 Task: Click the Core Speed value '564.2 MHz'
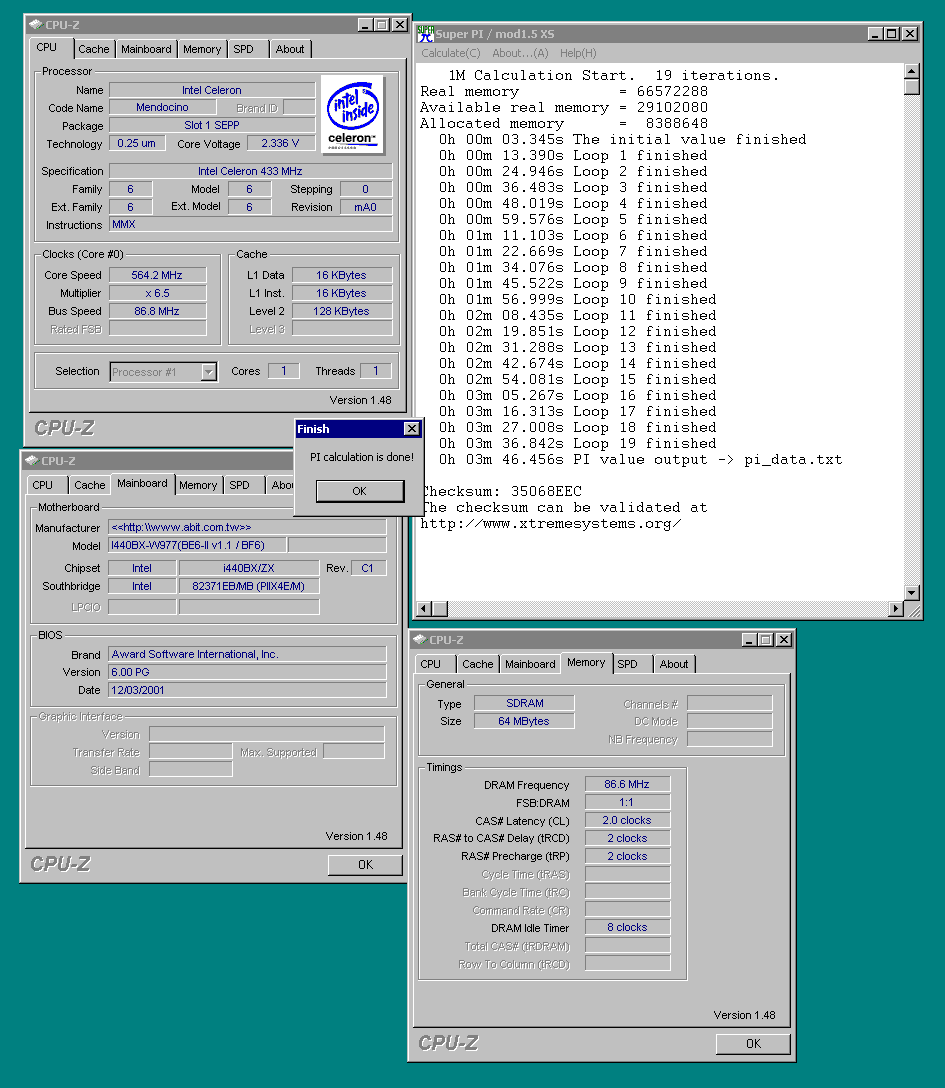[x=158, y=275]
